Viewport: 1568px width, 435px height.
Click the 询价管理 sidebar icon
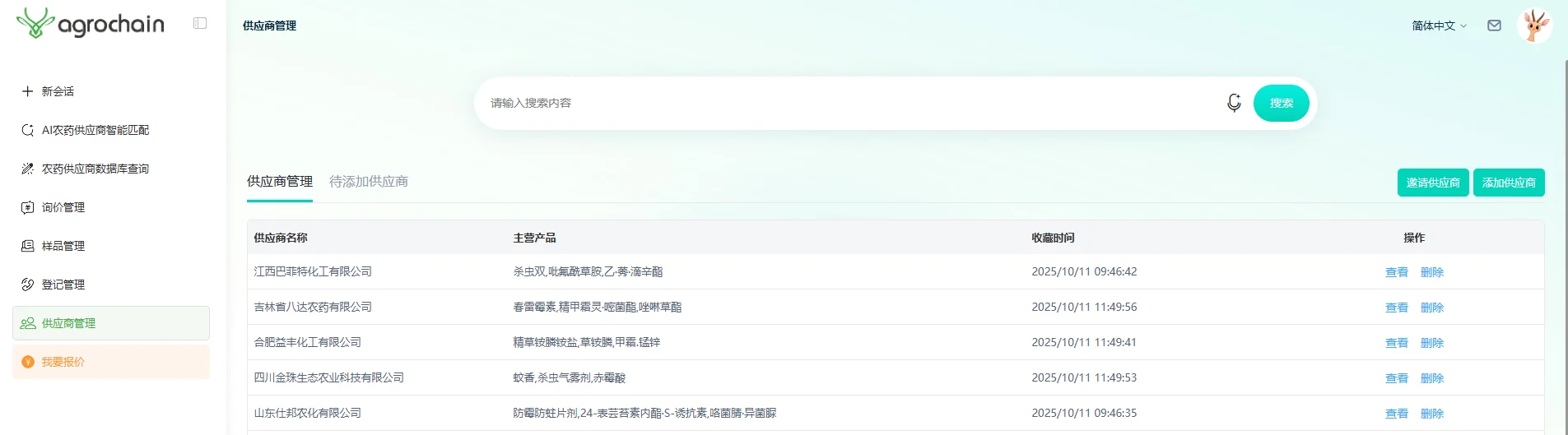(x=27, y=207)
